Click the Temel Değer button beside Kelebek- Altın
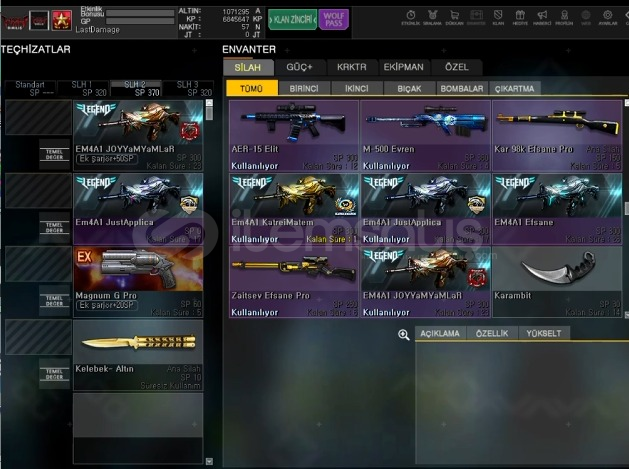Screen dimensions: 629x469 point(55,374)
